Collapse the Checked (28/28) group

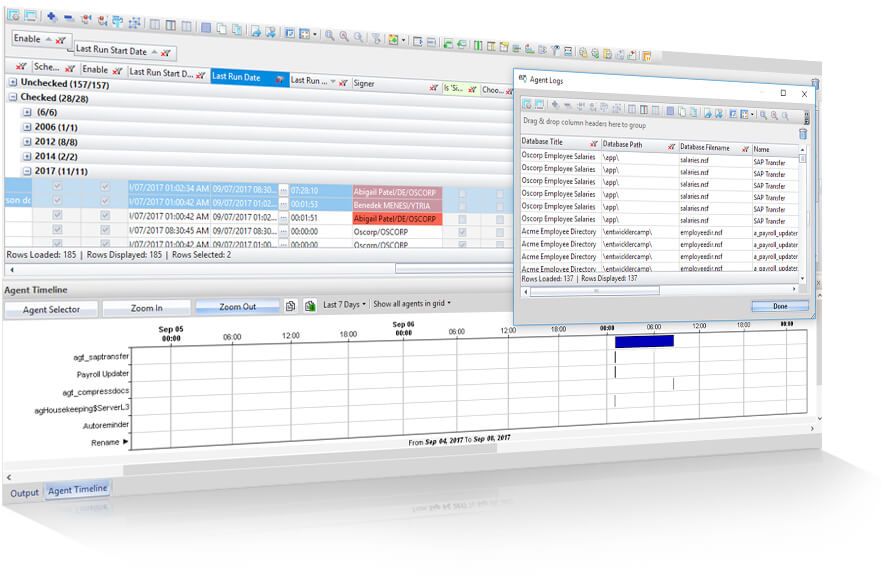tap(13, 97)
